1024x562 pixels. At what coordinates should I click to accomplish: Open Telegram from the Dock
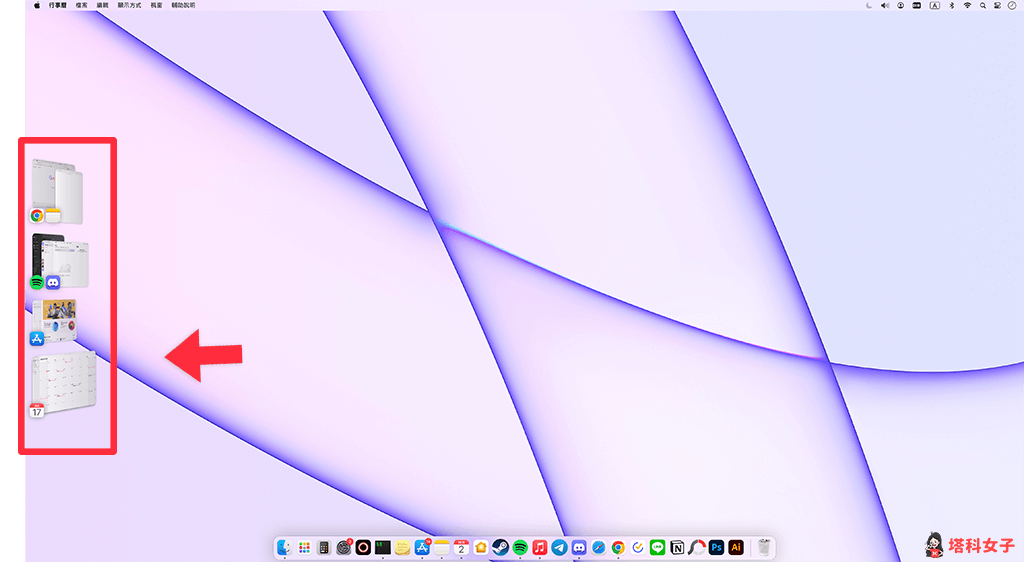(559, 547)
